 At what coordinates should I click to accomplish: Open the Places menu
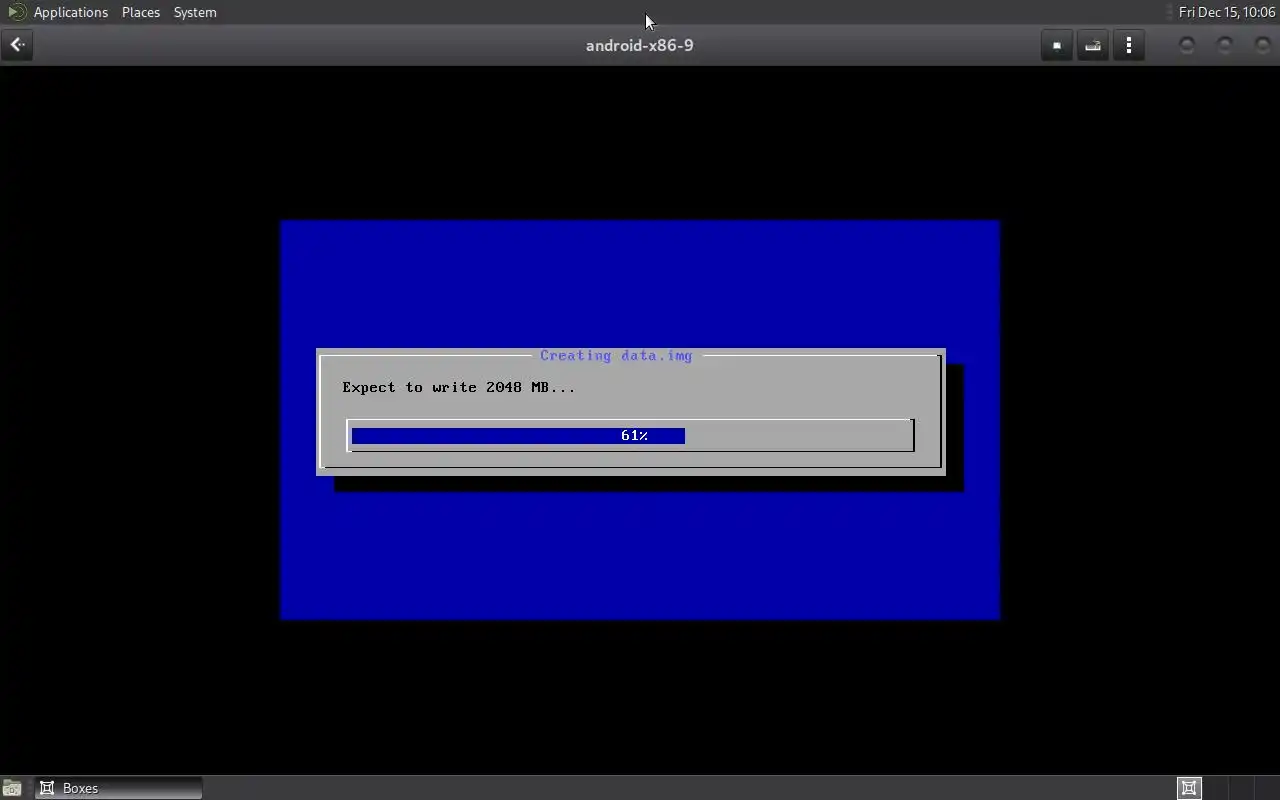click(141, 12)
